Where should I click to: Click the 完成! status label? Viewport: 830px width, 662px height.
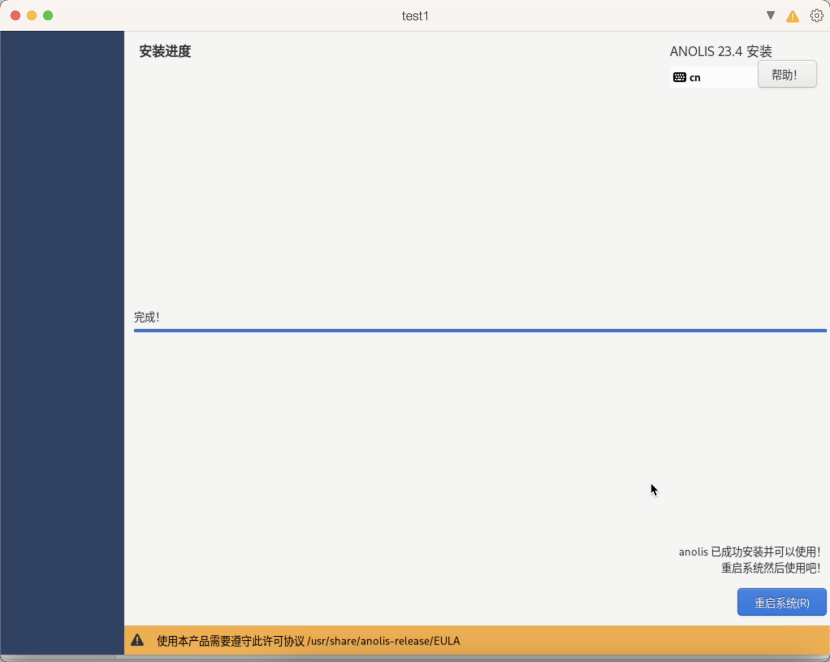pyautogui.click(x=147, y=317)
